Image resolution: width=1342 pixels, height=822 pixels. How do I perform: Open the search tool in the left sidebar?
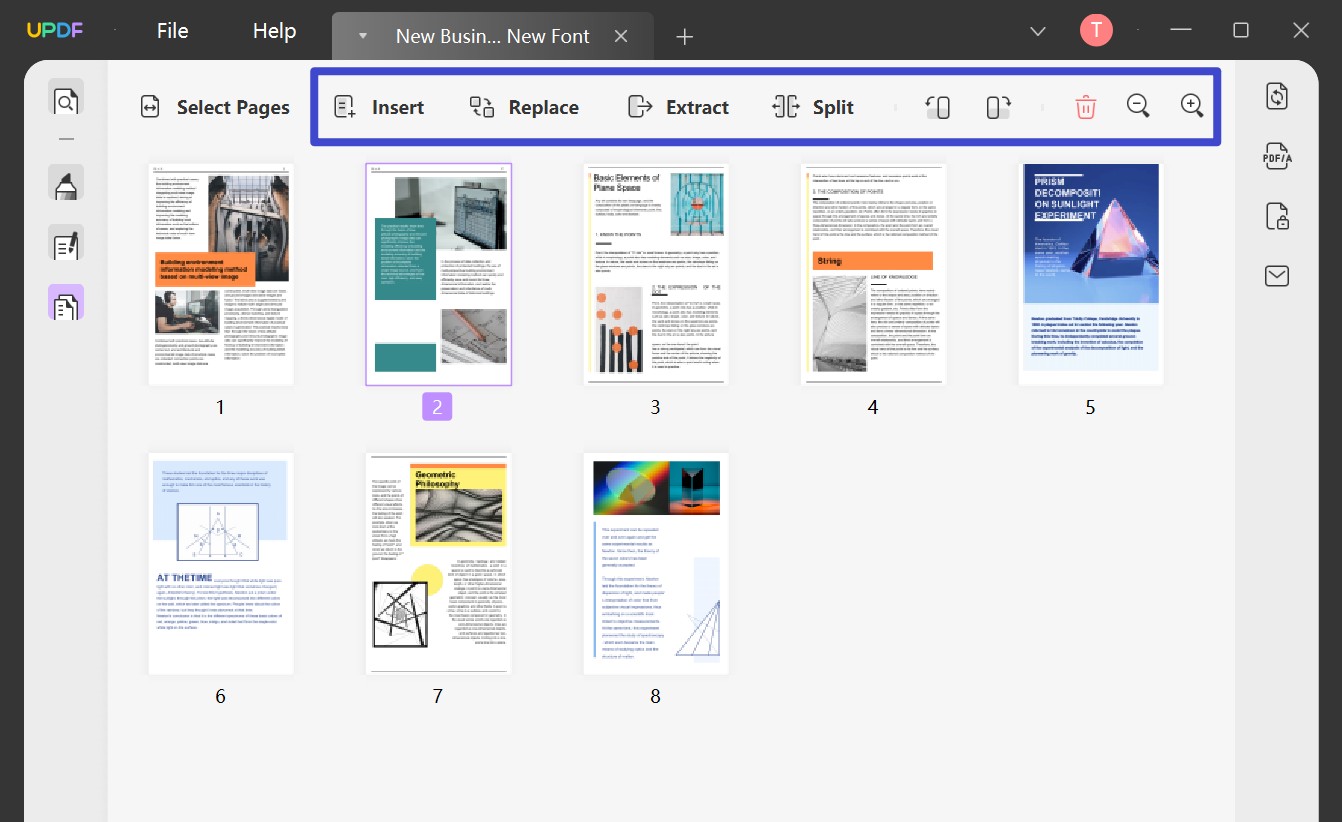pyautogui.click(x=66, y=101)
